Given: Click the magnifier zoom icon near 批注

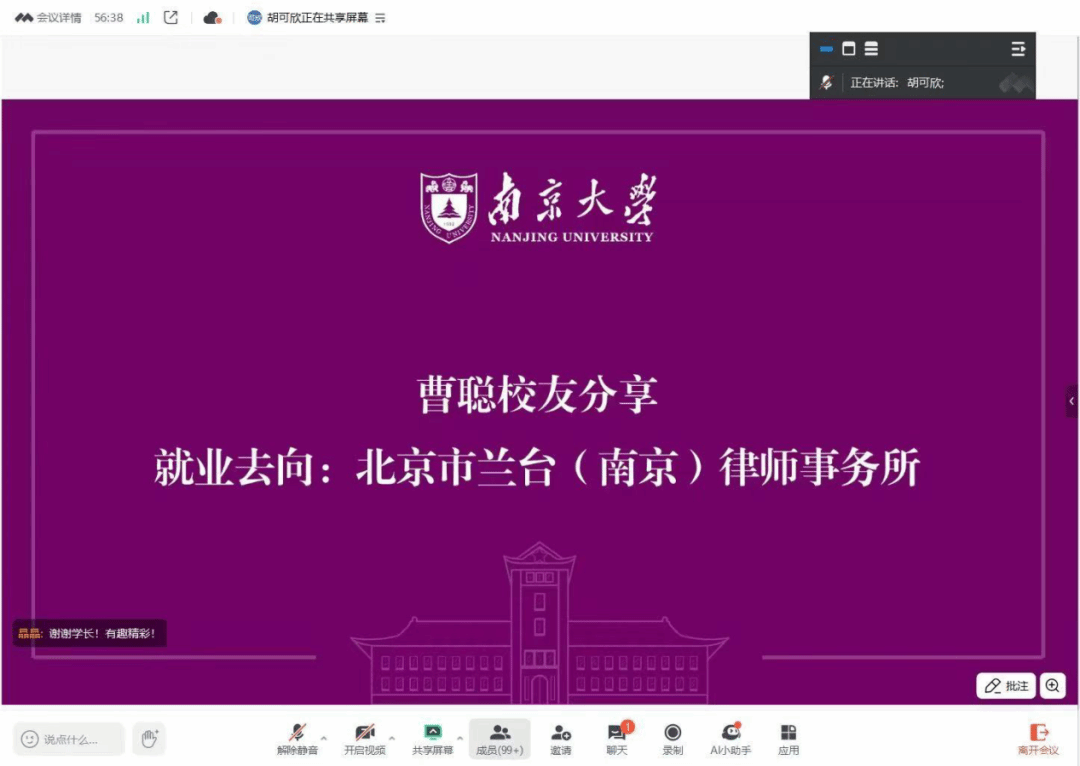Looking at the screenshot, I should click(x=1052, y=686).
